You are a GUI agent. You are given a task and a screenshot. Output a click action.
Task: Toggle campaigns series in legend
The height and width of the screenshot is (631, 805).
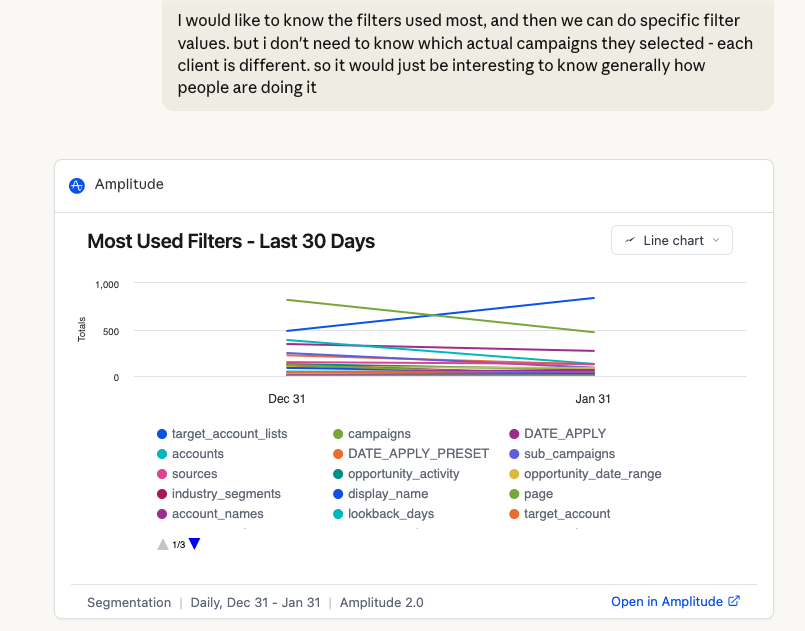(x=379, y=434)
